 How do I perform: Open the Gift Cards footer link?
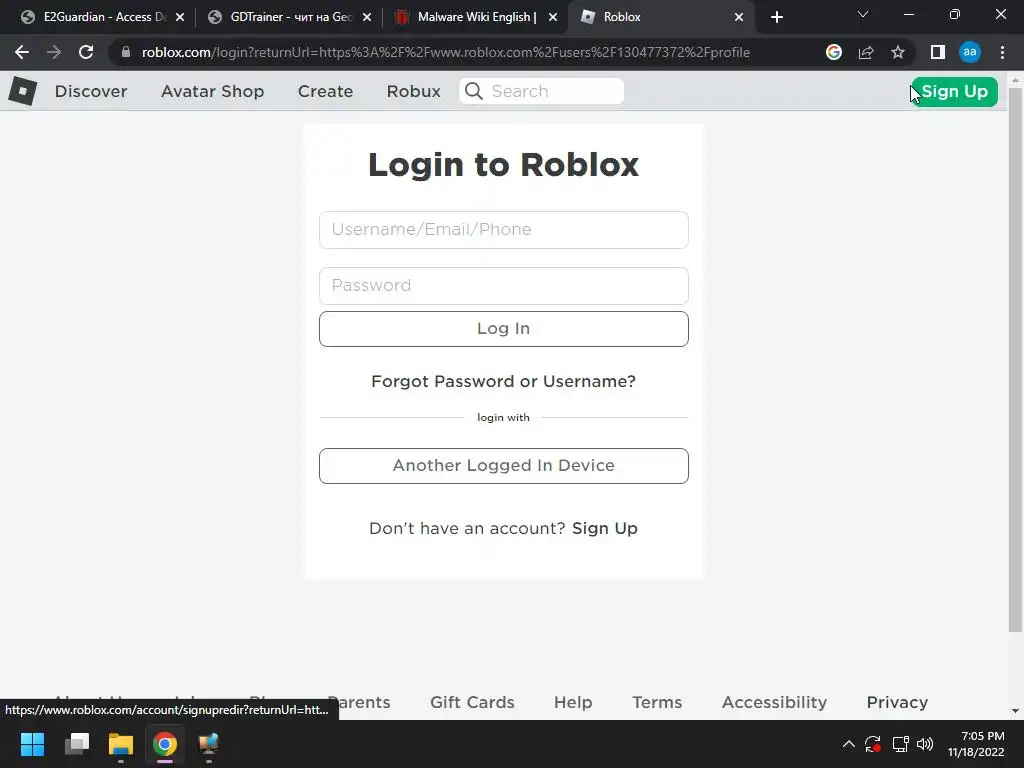(472, 702)
